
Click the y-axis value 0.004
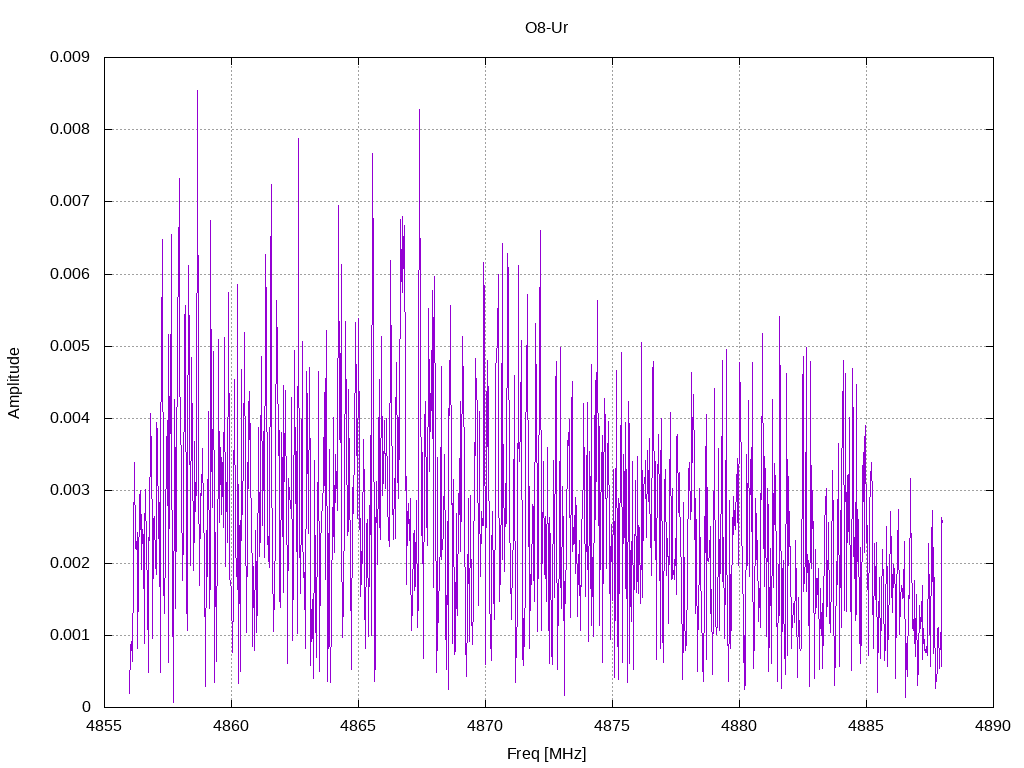pos(70,418)
